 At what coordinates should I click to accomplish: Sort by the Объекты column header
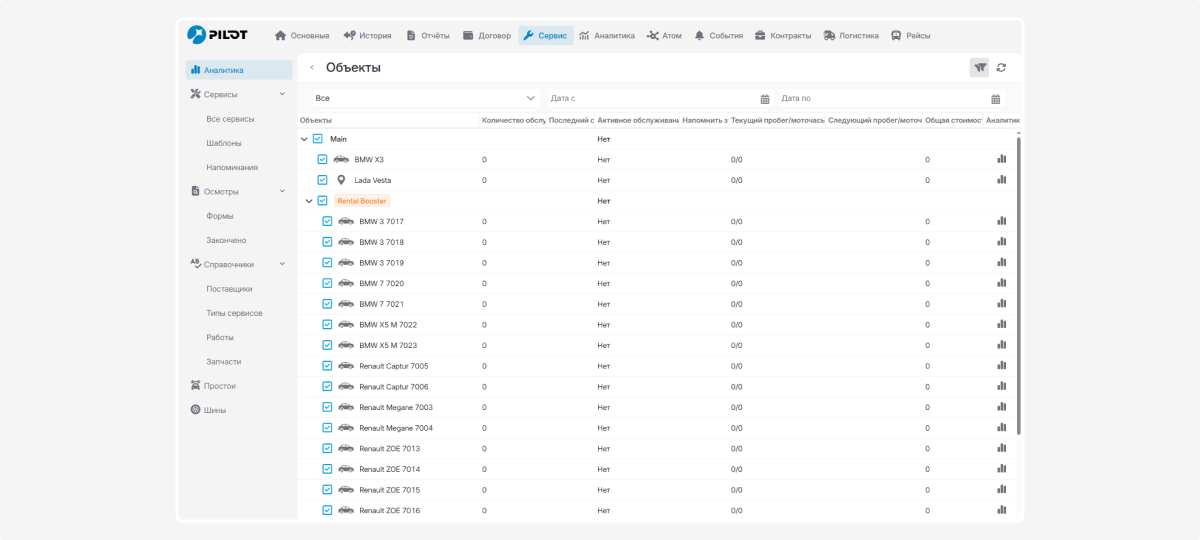(316, 120)
